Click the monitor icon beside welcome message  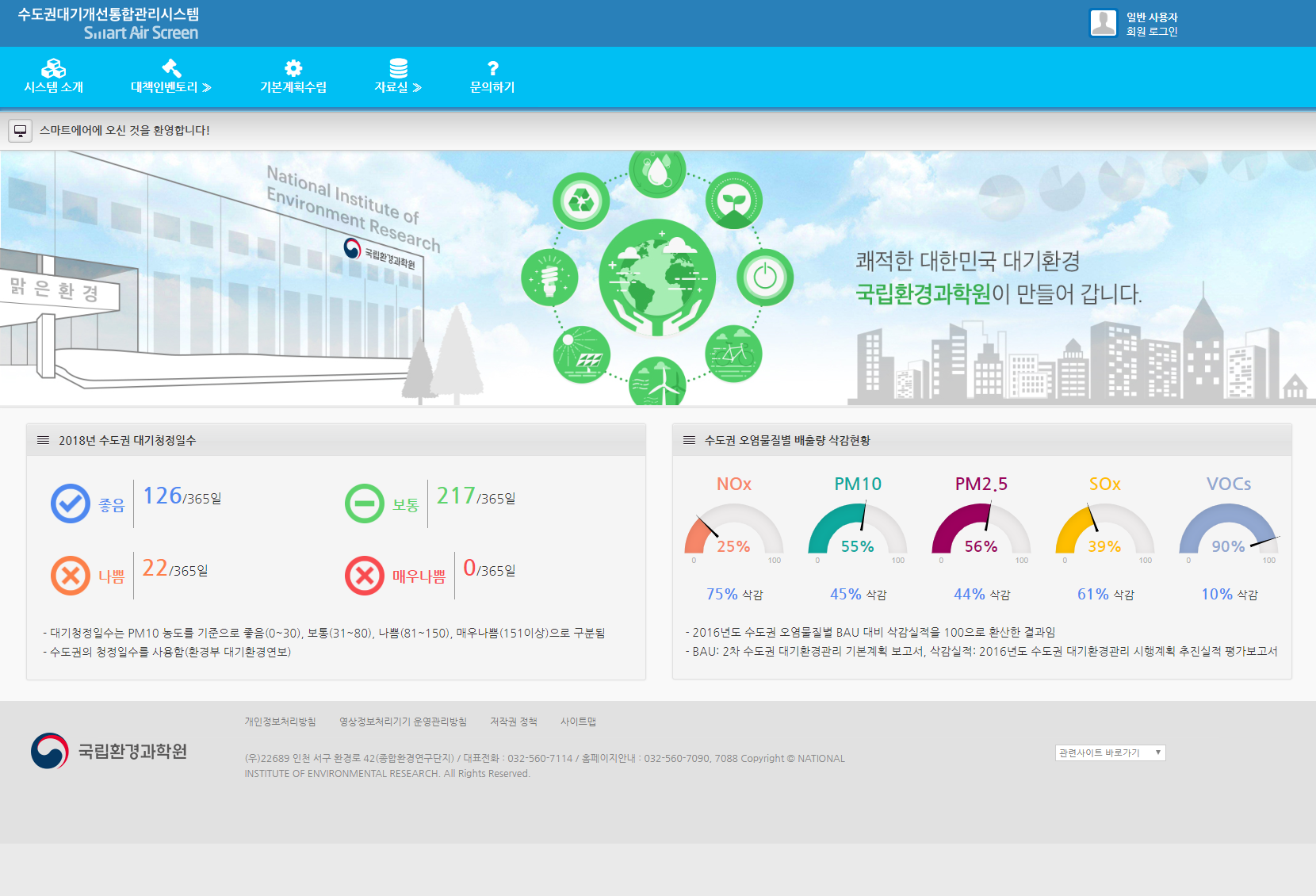pyautogui.click(x=21, y=131)
